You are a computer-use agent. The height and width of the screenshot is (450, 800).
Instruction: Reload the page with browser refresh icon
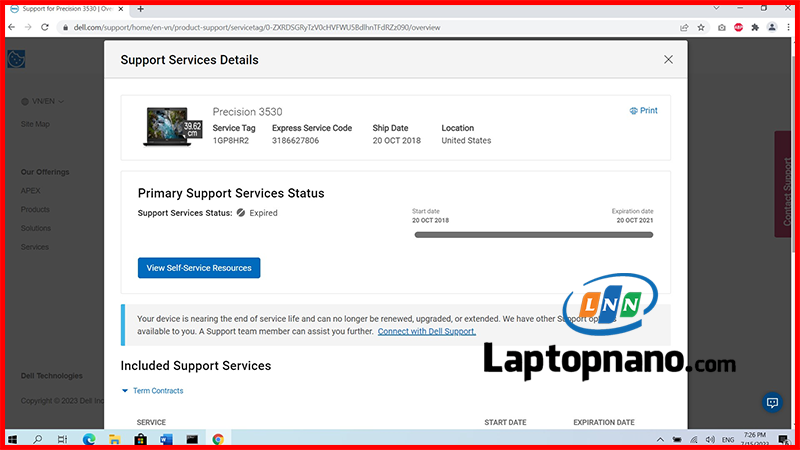click(x=45, y=27)
